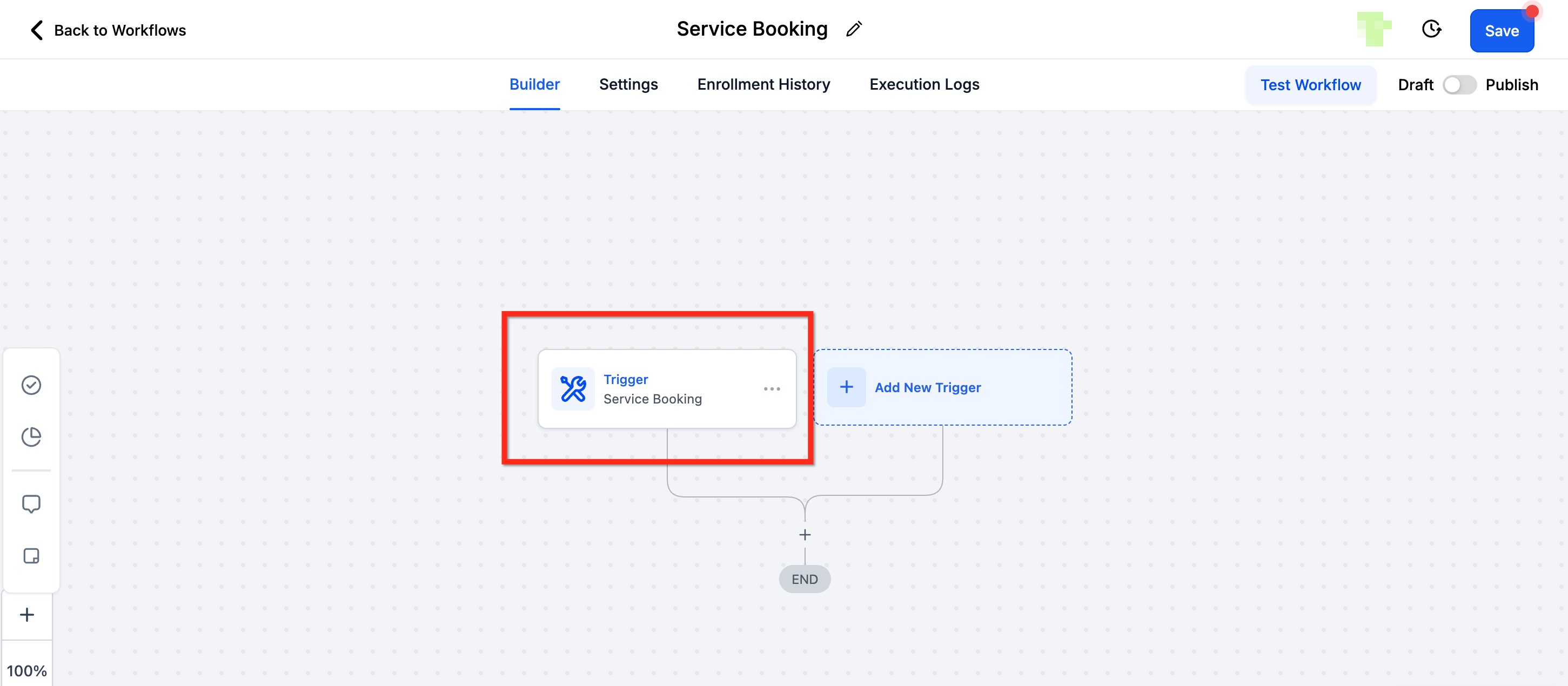Select the Builder tab
The width and height of the screenshot is (1568, 686).
pos(534,85)
